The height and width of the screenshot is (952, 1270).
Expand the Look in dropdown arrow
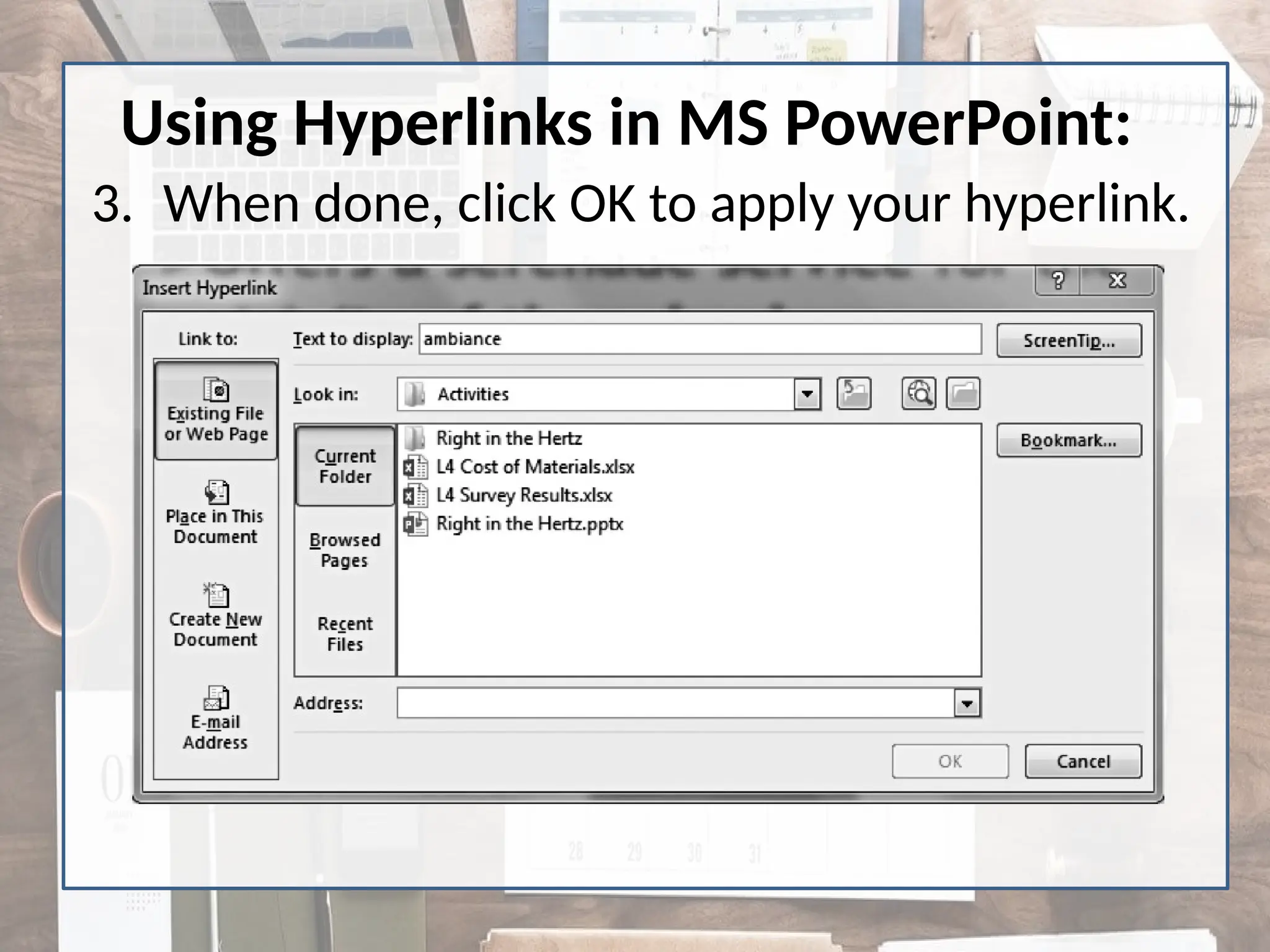pos(807,394)
